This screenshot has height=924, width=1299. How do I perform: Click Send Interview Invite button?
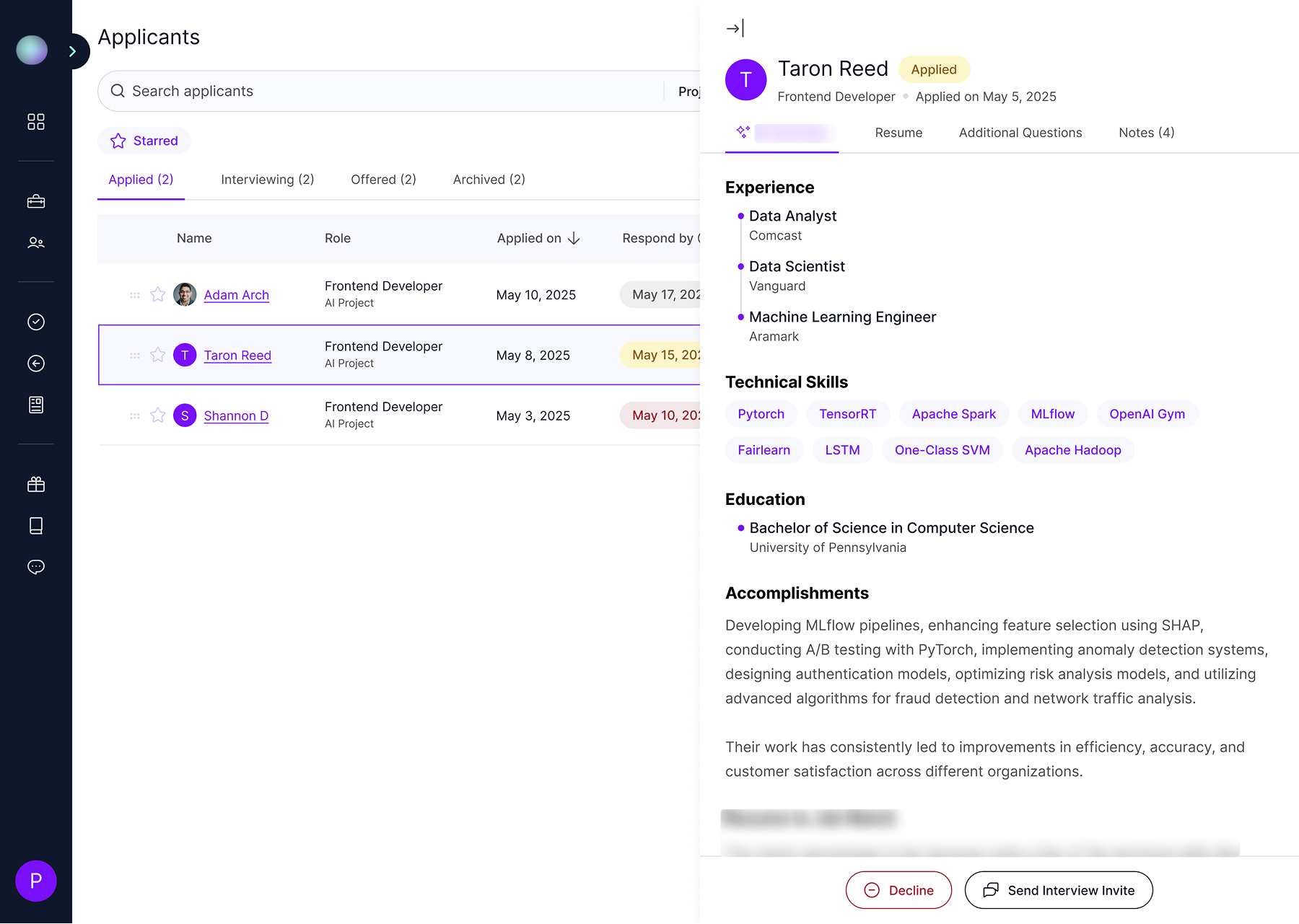pyautogui.click(x=1059, y=890)
